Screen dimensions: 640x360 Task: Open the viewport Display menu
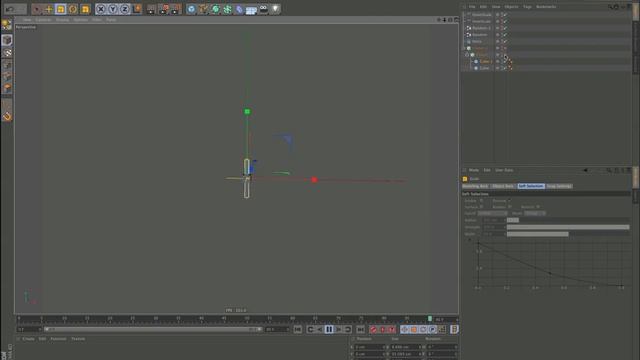pos(62,20)
